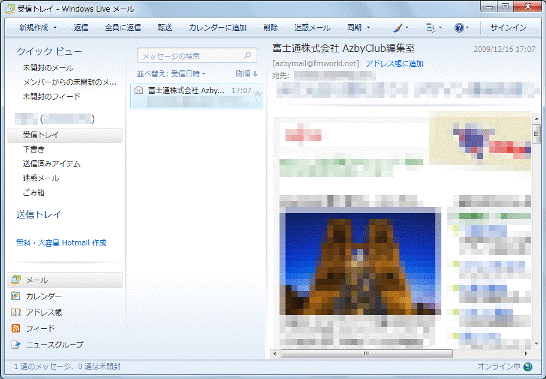This screenshot has width=546, height=379.
Task: Click the account name header in sidebar
Action: [x=55, y=119]
